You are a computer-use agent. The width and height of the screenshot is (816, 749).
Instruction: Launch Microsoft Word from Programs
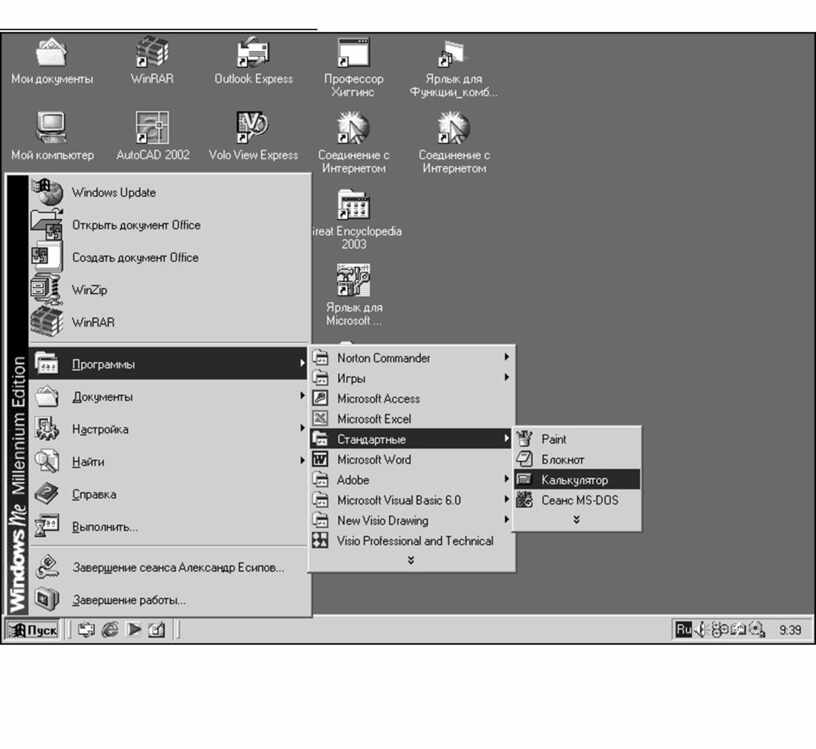tap(411, 459)
